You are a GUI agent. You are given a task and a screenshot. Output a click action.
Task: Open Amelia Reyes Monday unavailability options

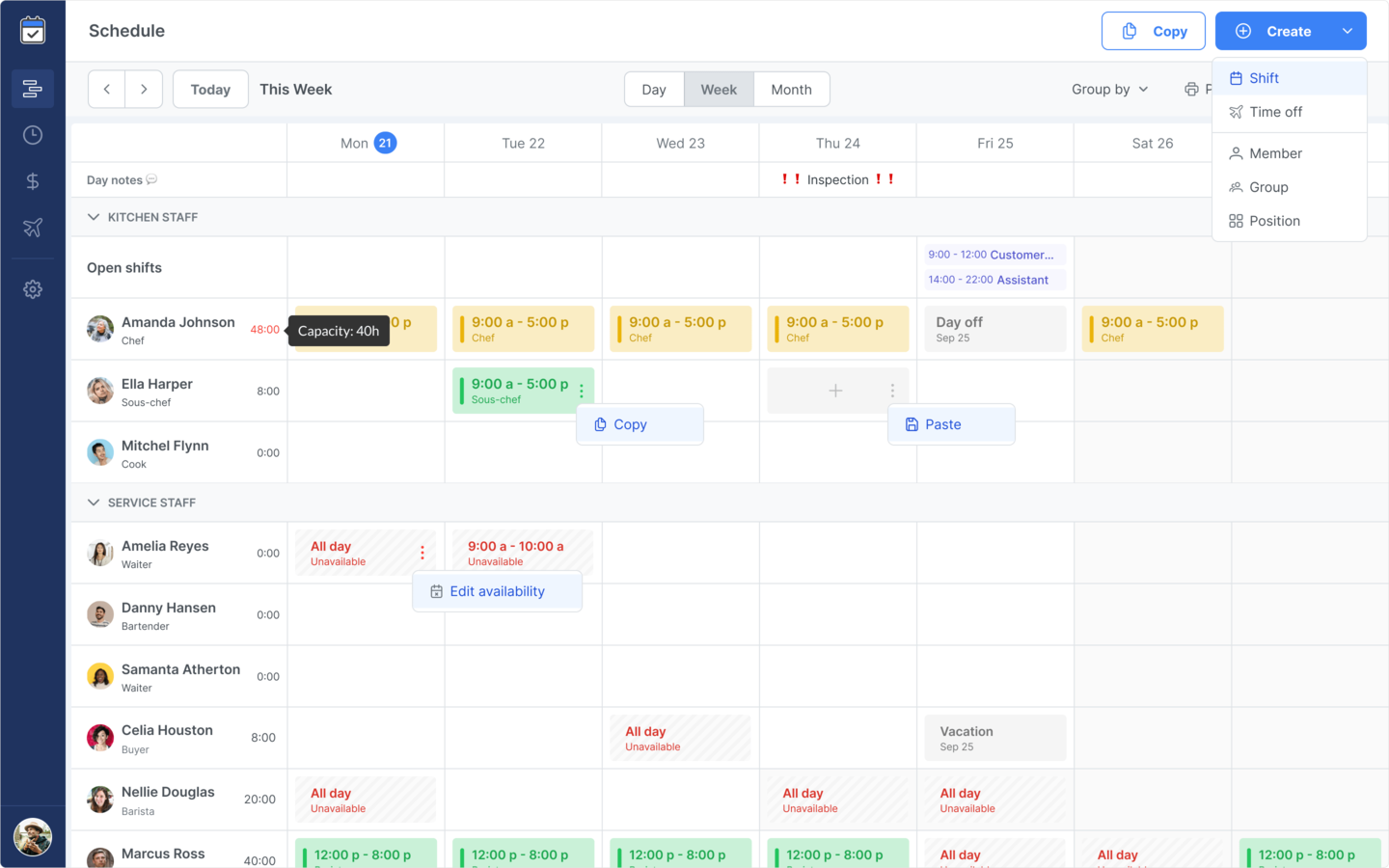click(x=422, y=553)
